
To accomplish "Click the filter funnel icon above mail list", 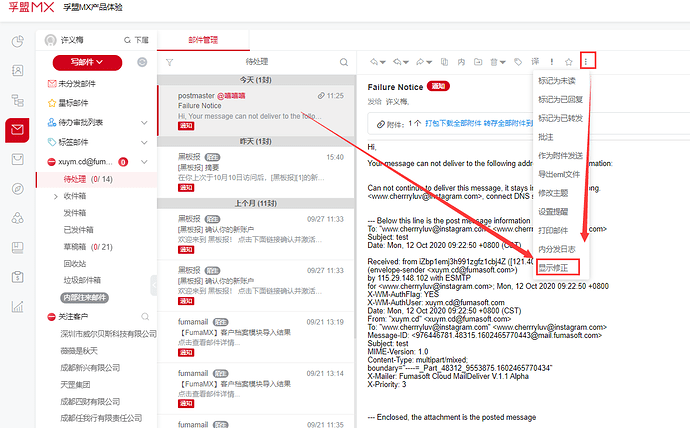I will tap(169, 62).
